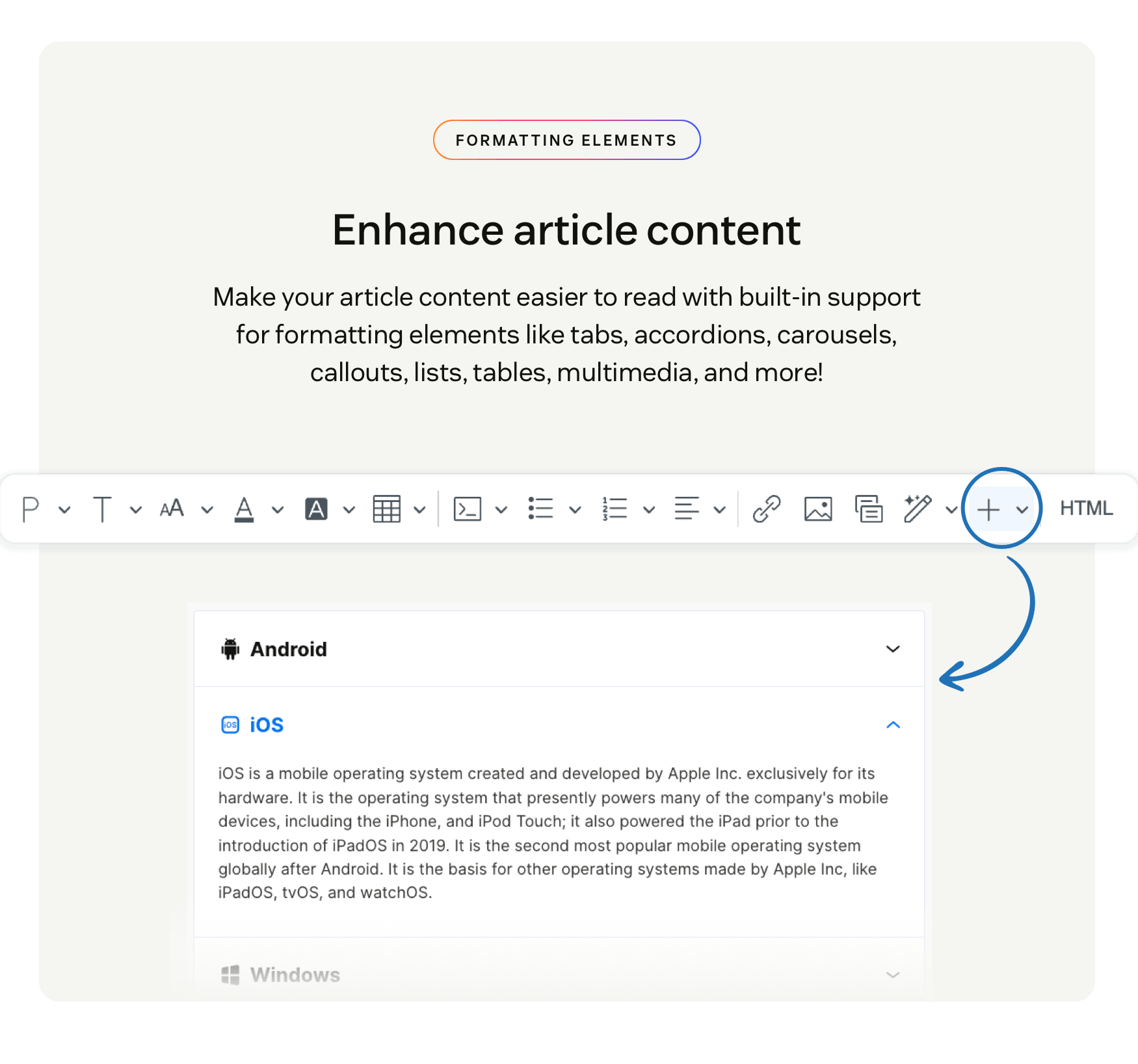1138x1064 pixels.
Task: Click the text style T icon
Action: [x=102, y=509]
